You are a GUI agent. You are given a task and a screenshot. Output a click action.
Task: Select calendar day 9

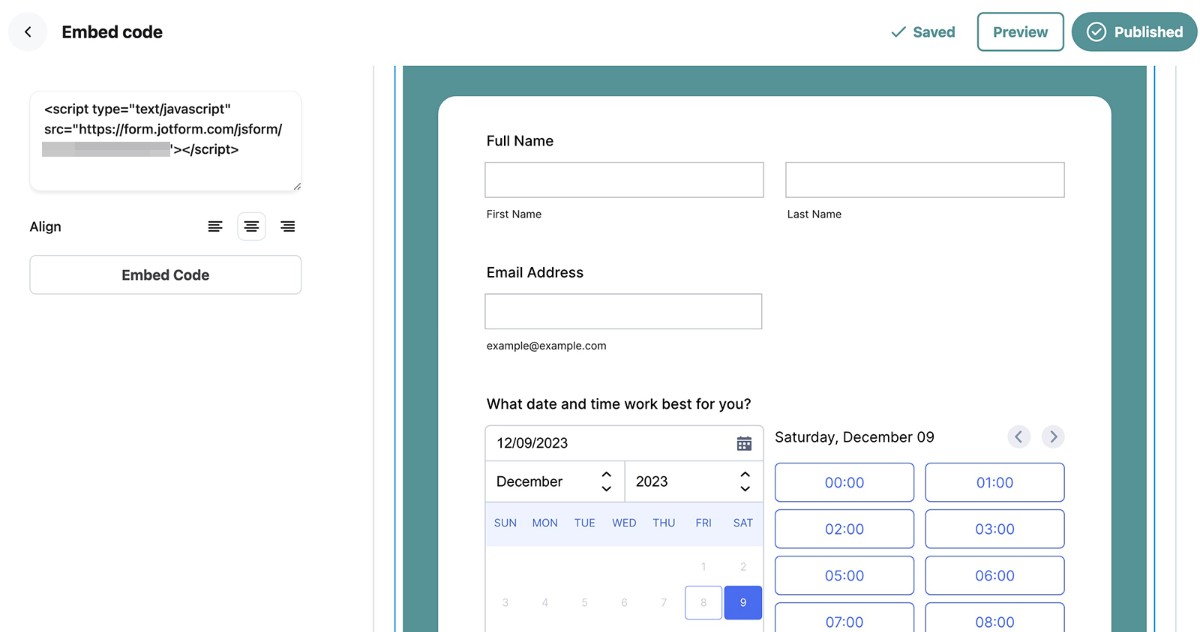point(743,603)
